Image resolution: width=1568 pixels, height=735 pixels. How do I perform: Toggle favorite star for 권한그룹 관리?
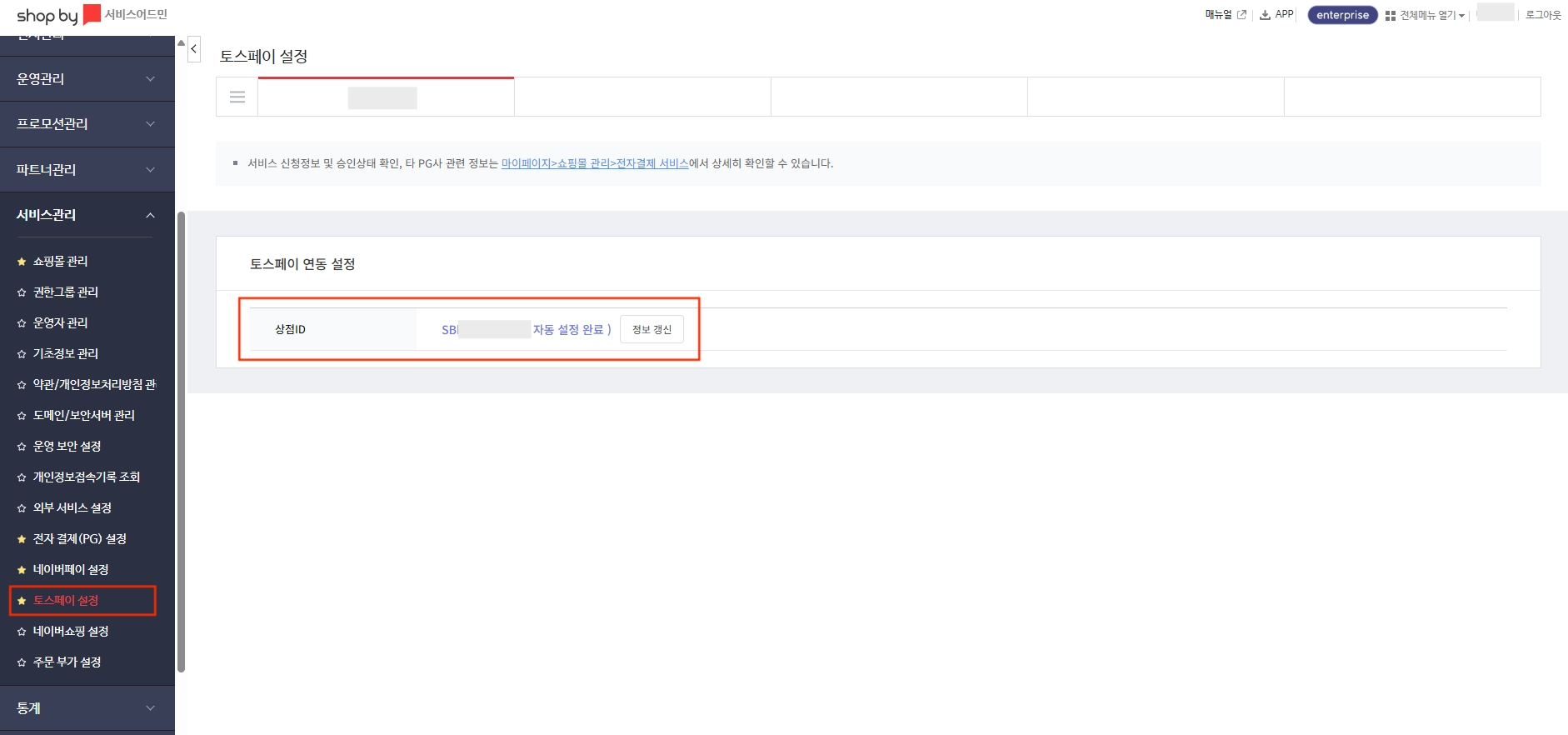(22, 292)
